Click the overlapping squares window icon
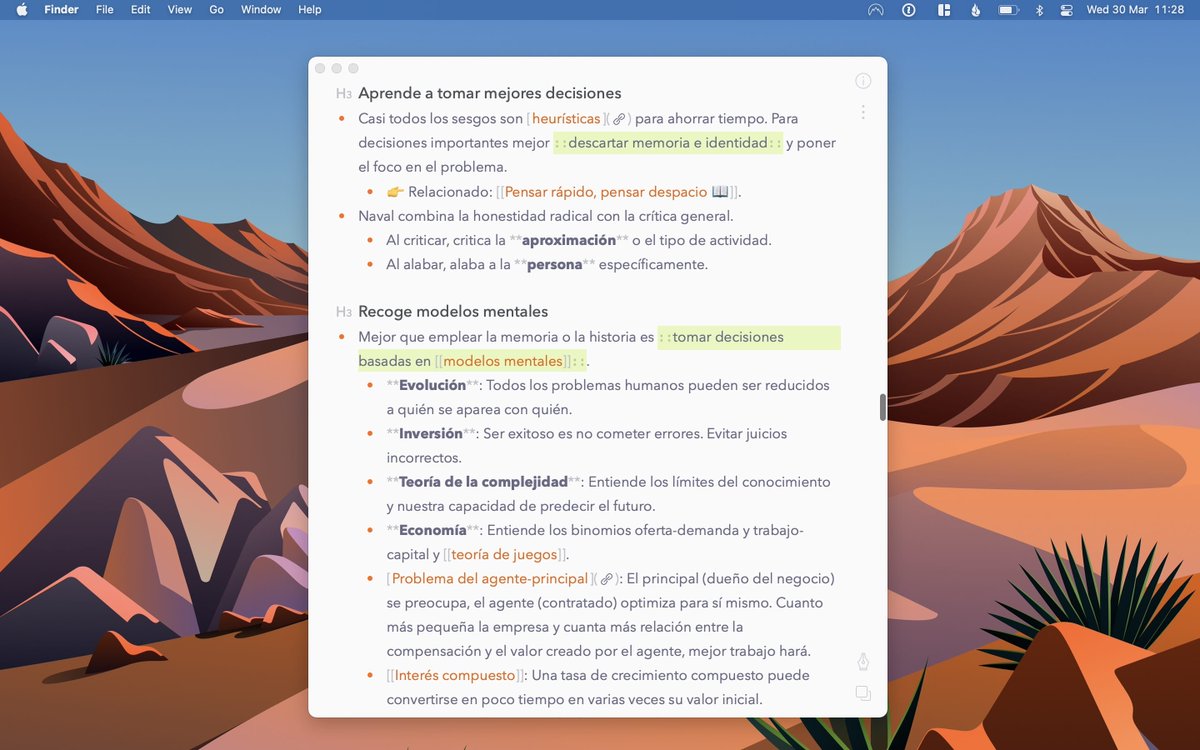The height and width of the screenshot is (750, 1200). tap(863, 693)
